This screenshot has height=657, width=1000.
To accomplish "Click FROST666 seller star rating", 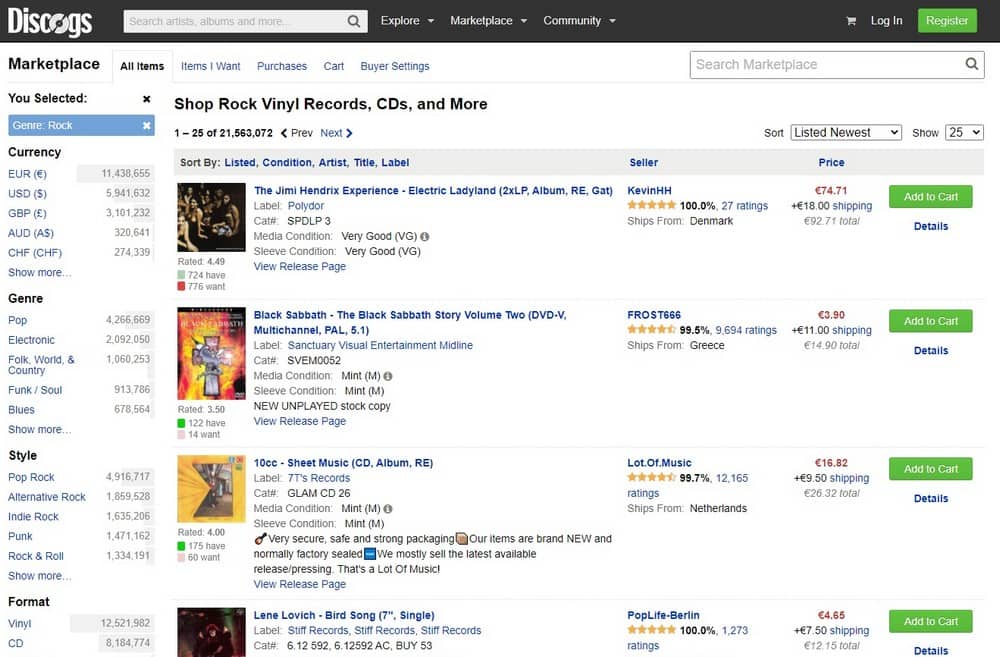I will coord(651,330).
